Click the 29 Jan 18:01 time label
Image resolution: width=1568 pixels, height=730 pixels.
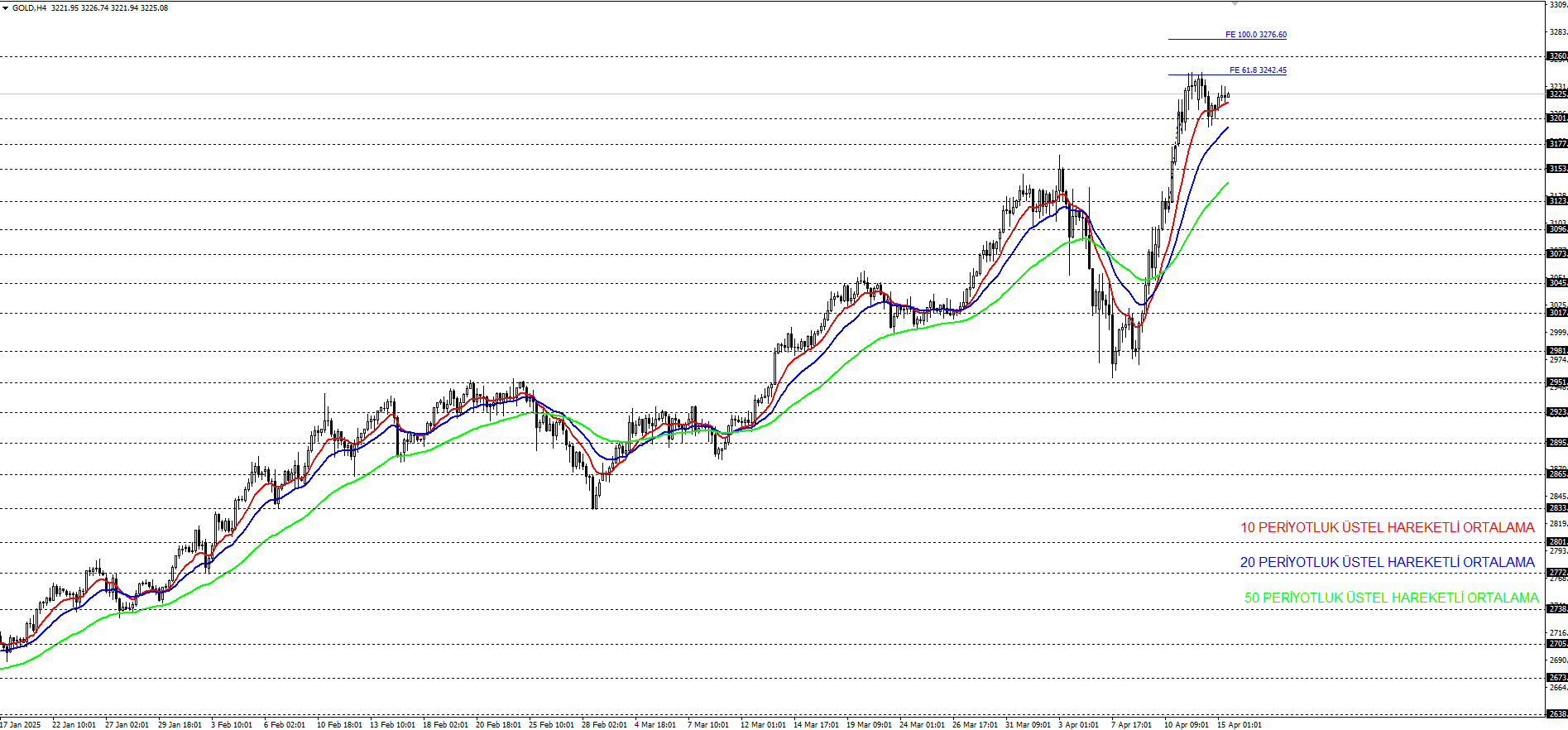pyautogui.click(x=180, y=724)
